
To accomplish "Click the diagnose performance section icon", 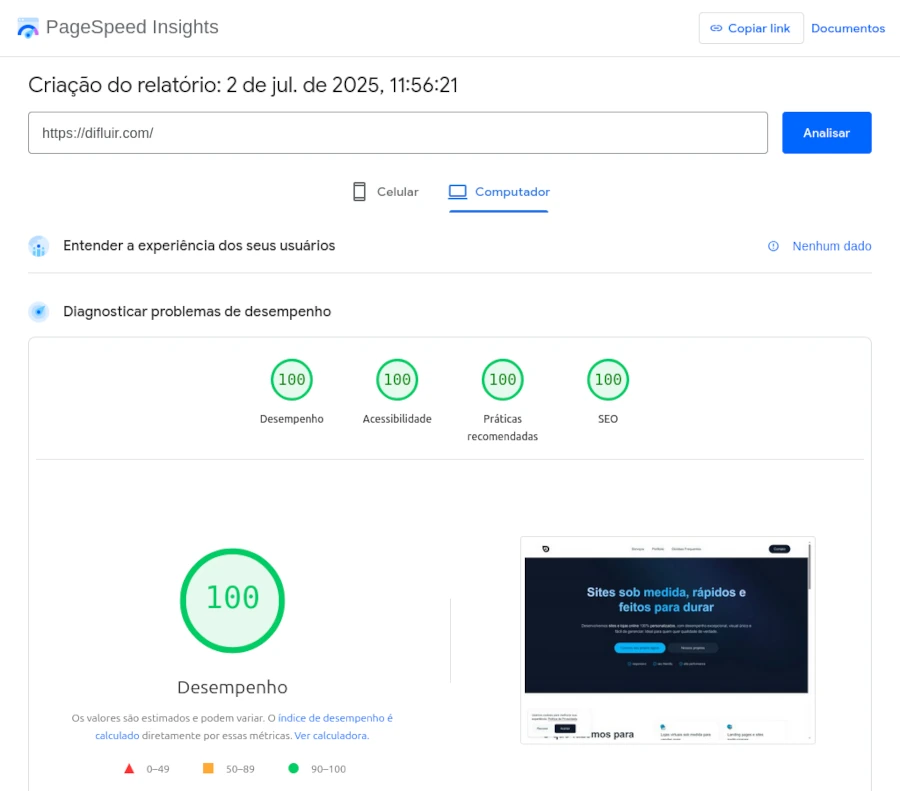I will (x=38, y=312).
